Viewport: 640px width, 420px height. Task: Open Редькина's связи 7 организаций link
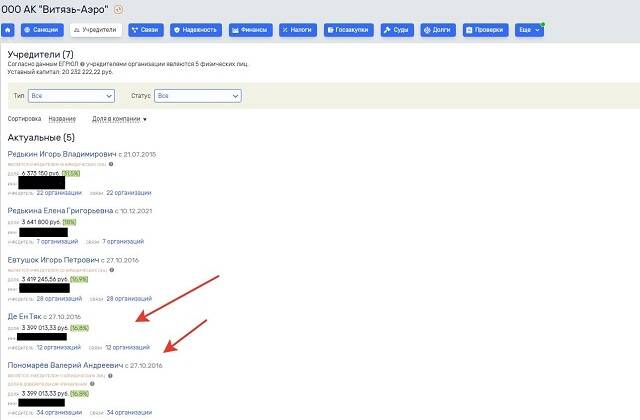click(x=123, y=242)
